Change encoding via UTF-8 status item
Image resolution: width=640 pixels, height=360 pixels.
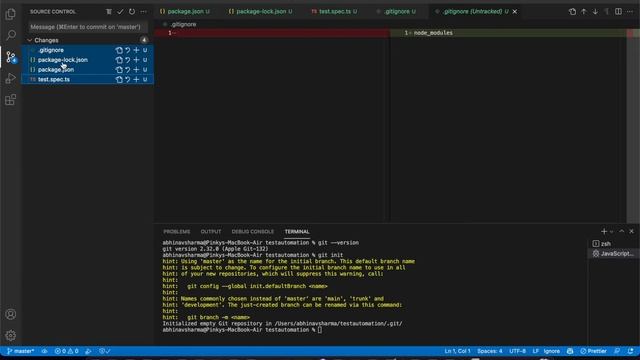coord(518,351)
